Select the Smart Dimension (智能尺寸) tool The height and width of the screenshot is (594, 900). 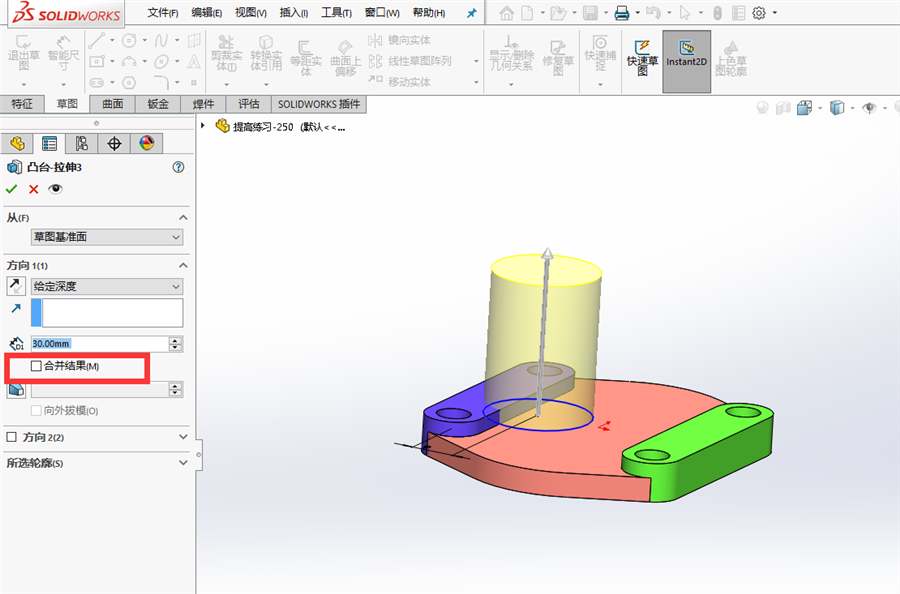[x=63, y=52]
